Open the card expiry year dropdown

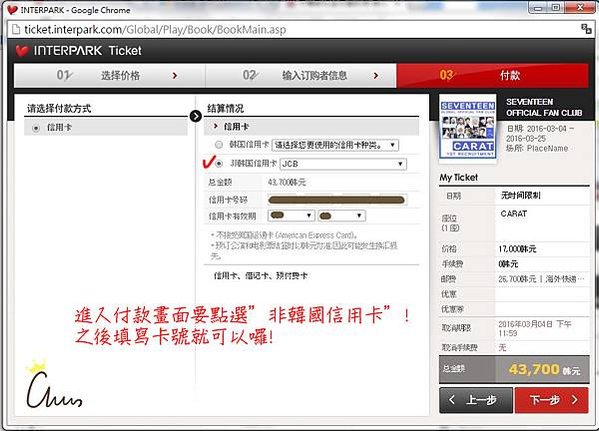(342, 216)
